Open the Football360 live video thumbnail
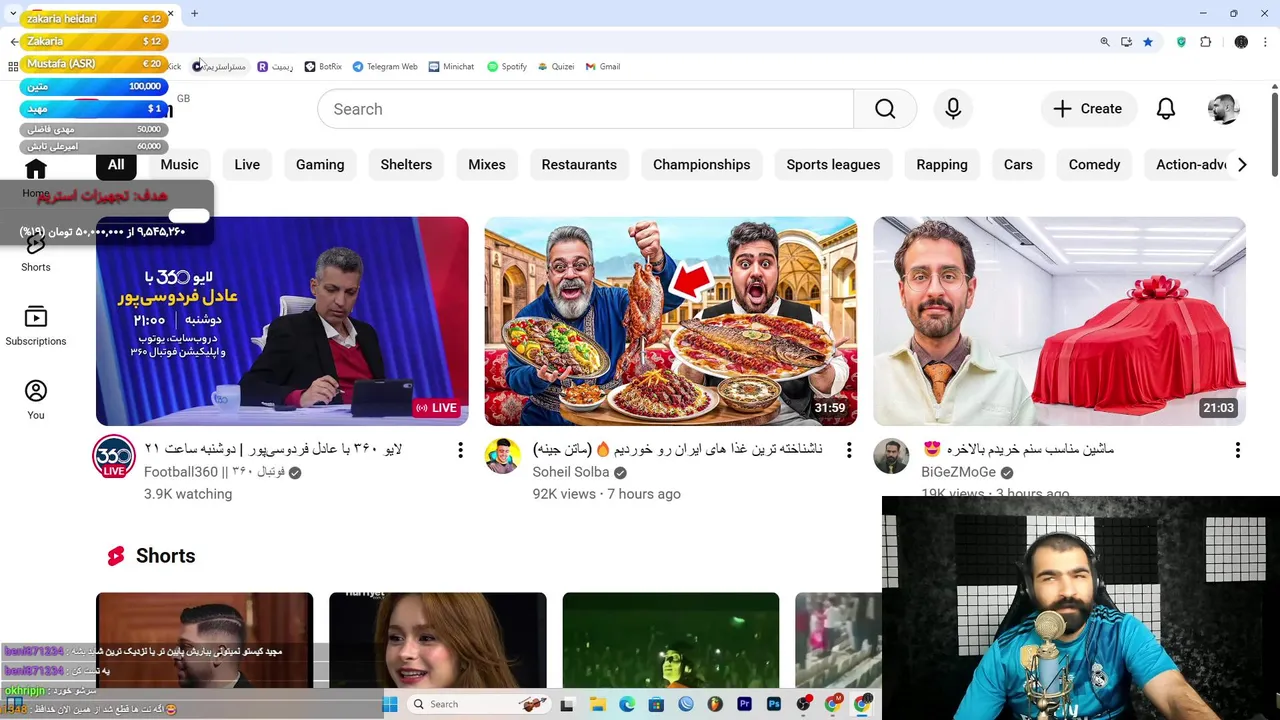 click(282, 321)
